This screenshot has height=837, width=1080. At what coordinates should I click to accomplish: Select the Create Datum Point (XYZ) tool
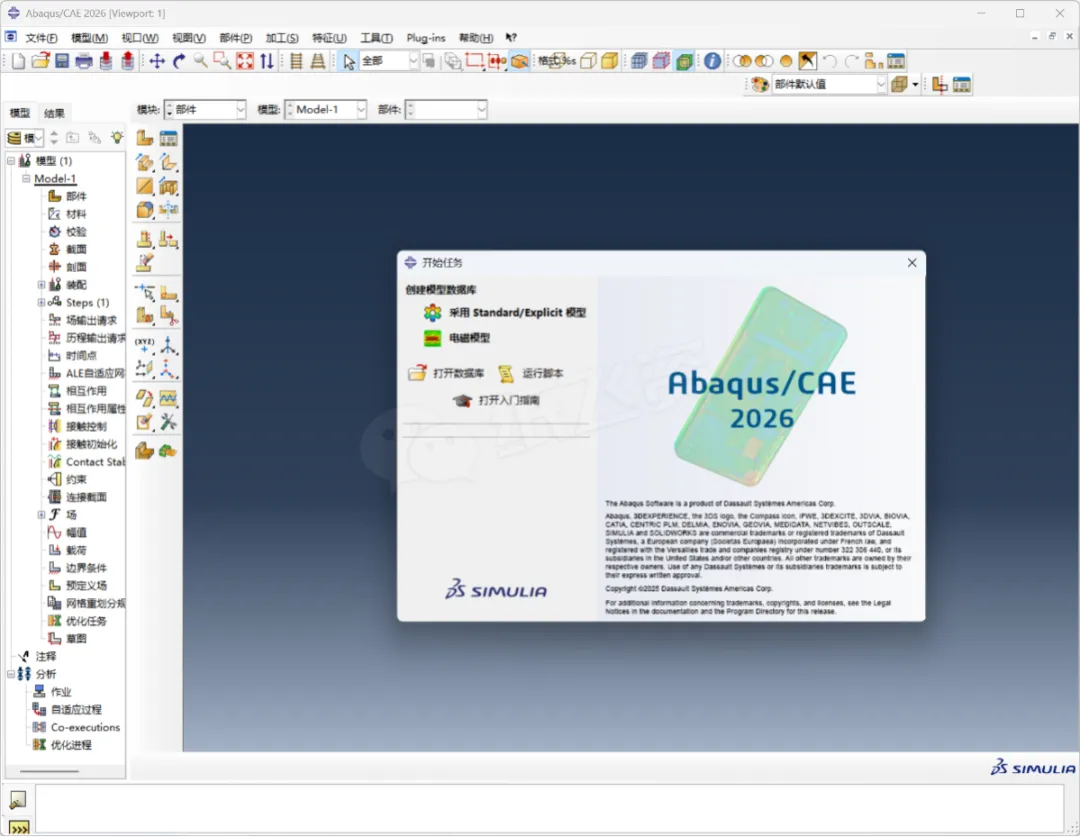145,344
